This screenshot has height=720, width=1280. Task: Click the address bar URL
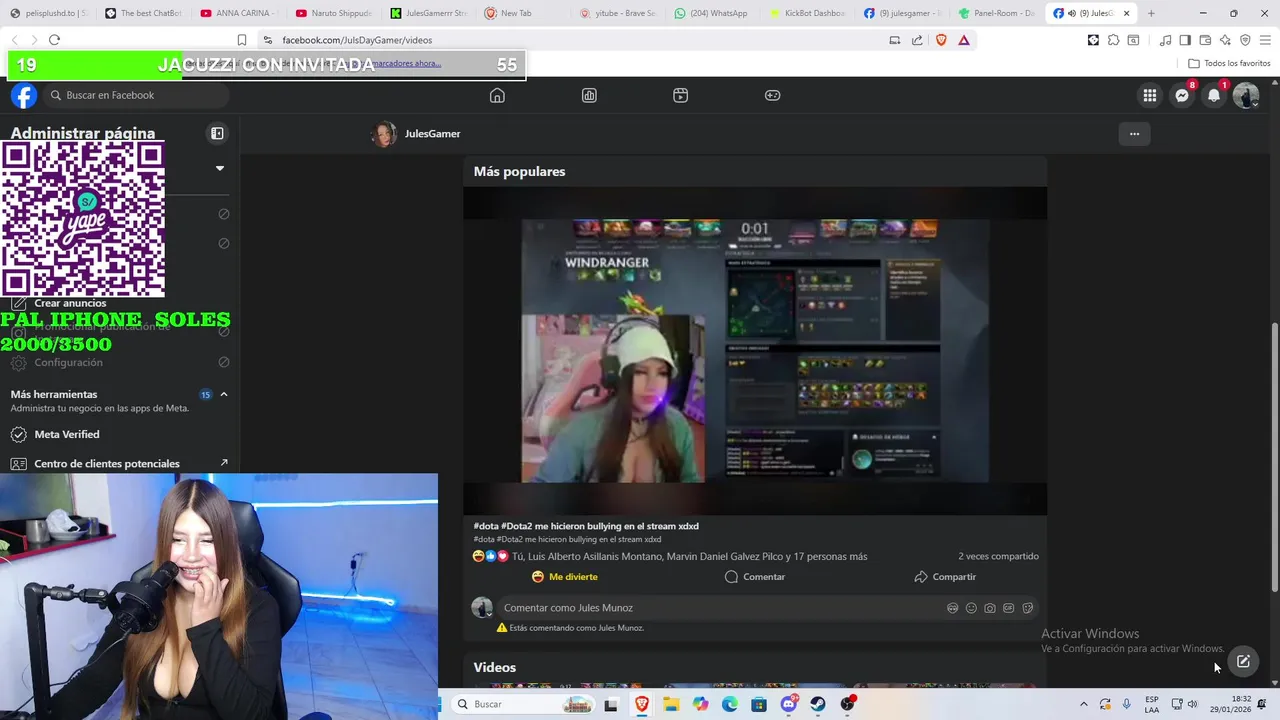[357, 40]
